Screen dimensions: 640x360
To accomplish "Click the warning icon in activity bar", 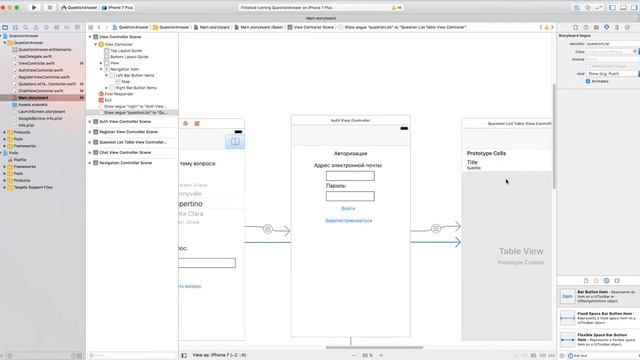I will click(394, 8).
